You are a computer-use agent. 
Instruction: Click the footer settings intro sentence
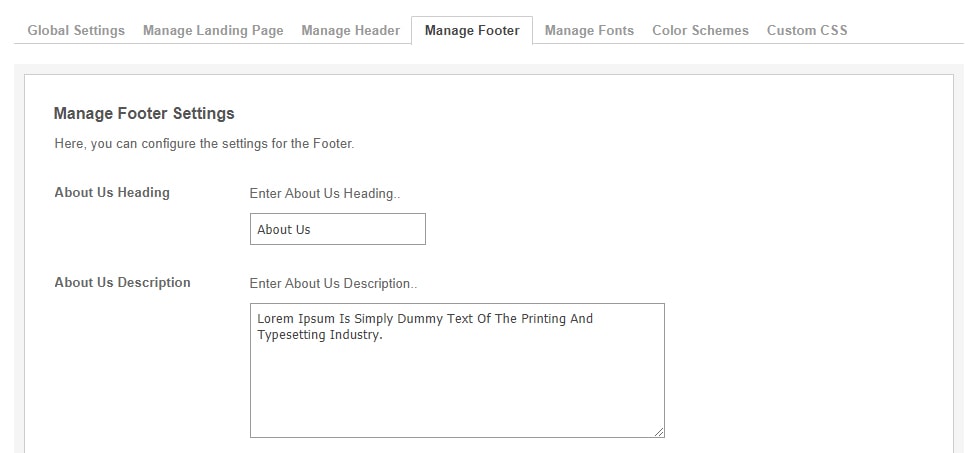(204, 143)
